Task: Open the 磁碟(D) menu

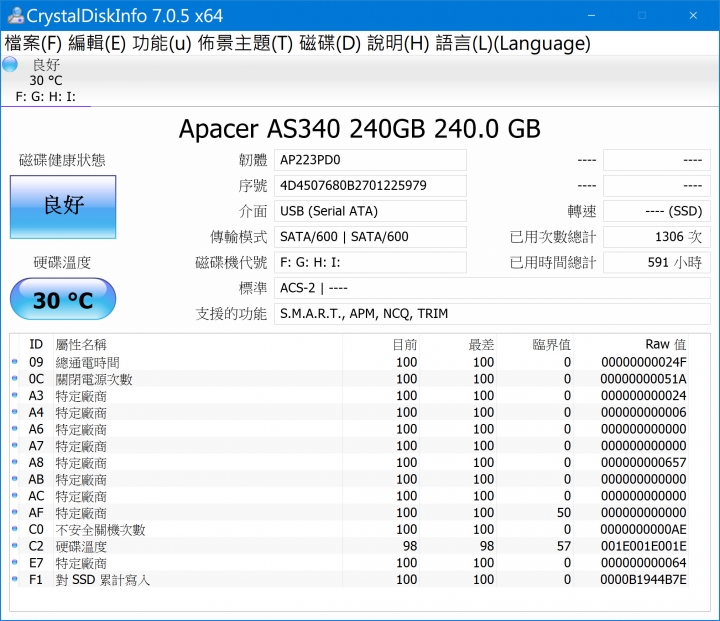Action: [x=330, y=44]
